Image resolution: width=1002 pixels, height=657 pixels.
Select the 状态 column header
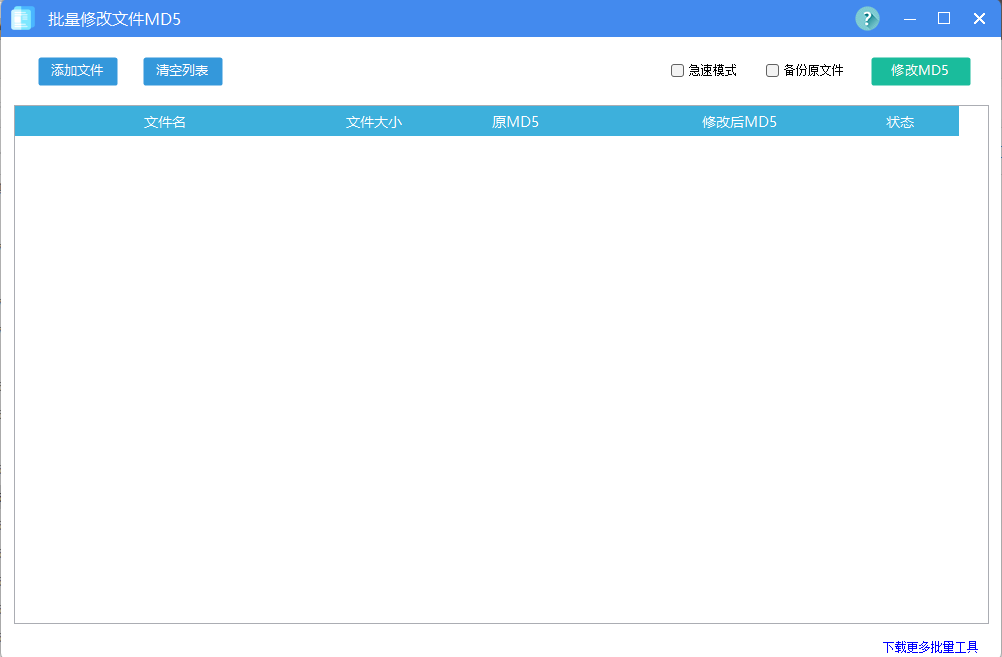[x=900, y=121]
